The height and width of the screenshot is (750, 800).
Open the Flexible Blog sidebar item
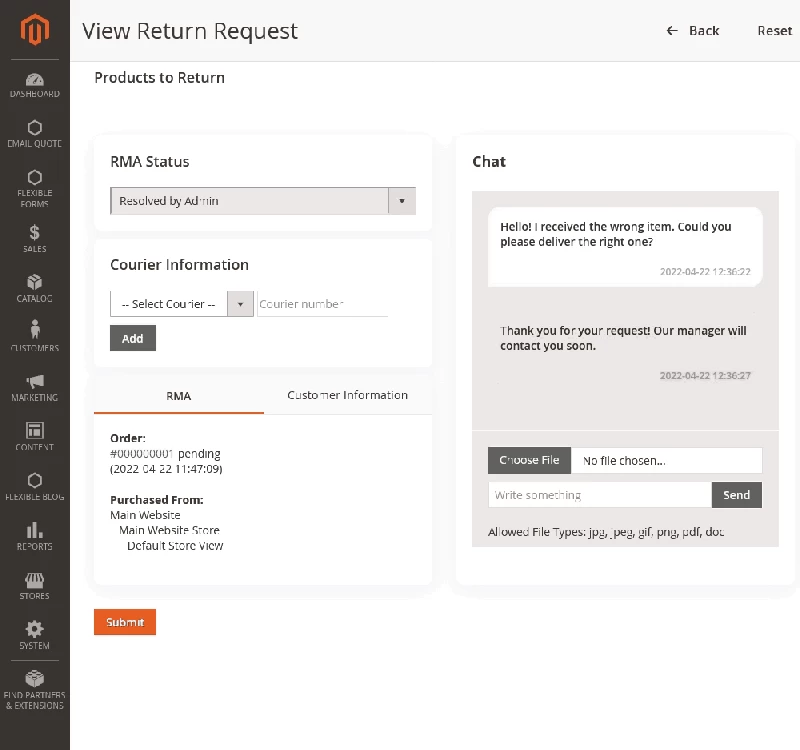[x=35, y=486]
